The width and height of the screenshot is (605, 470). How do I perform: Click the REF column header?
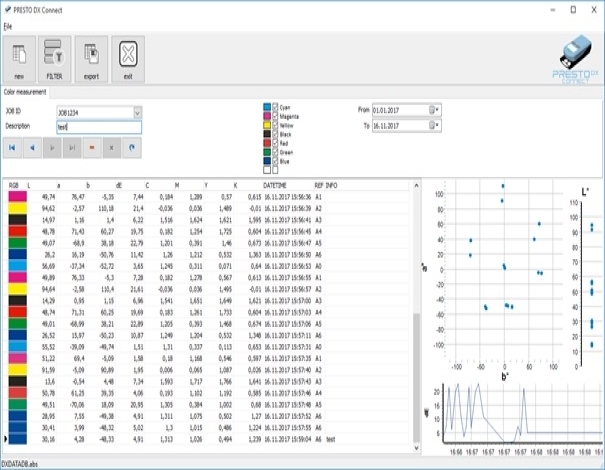(319, 186)
